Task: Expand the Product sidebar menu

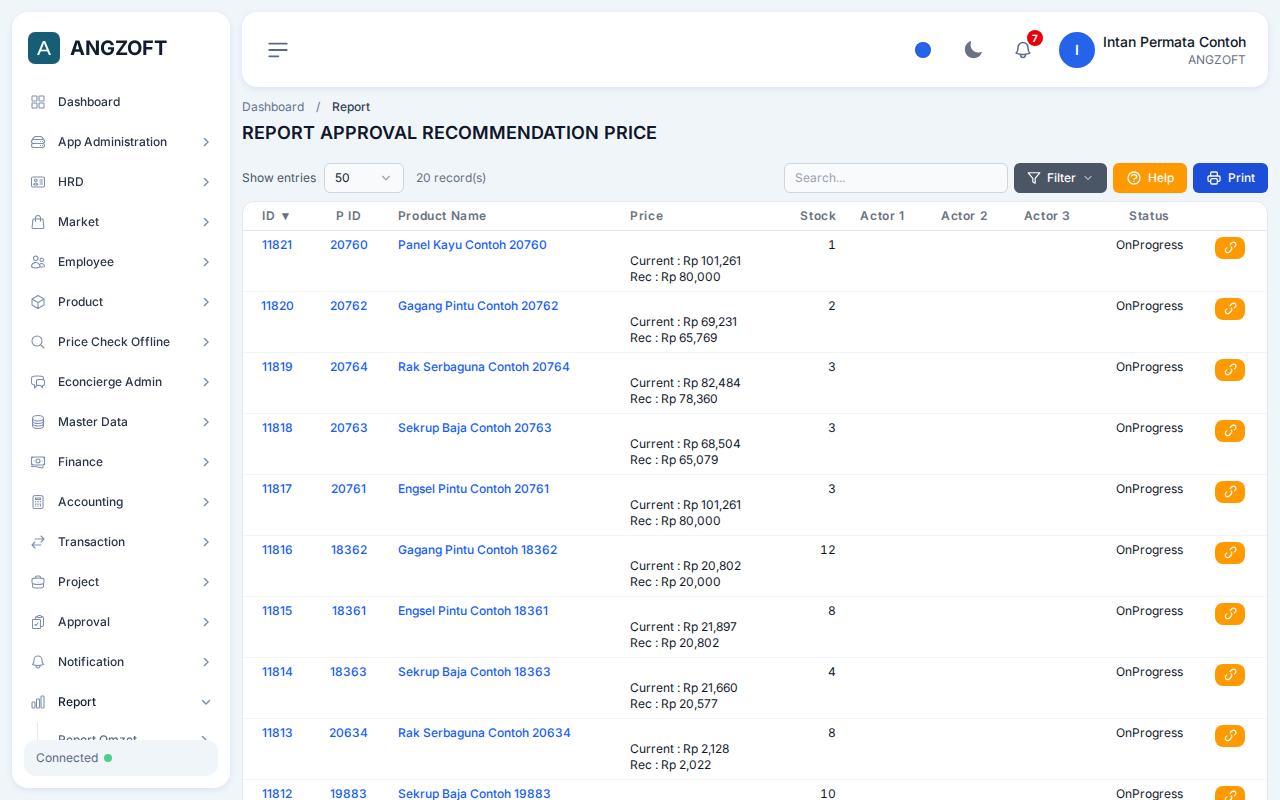Action: pos(121,302)
